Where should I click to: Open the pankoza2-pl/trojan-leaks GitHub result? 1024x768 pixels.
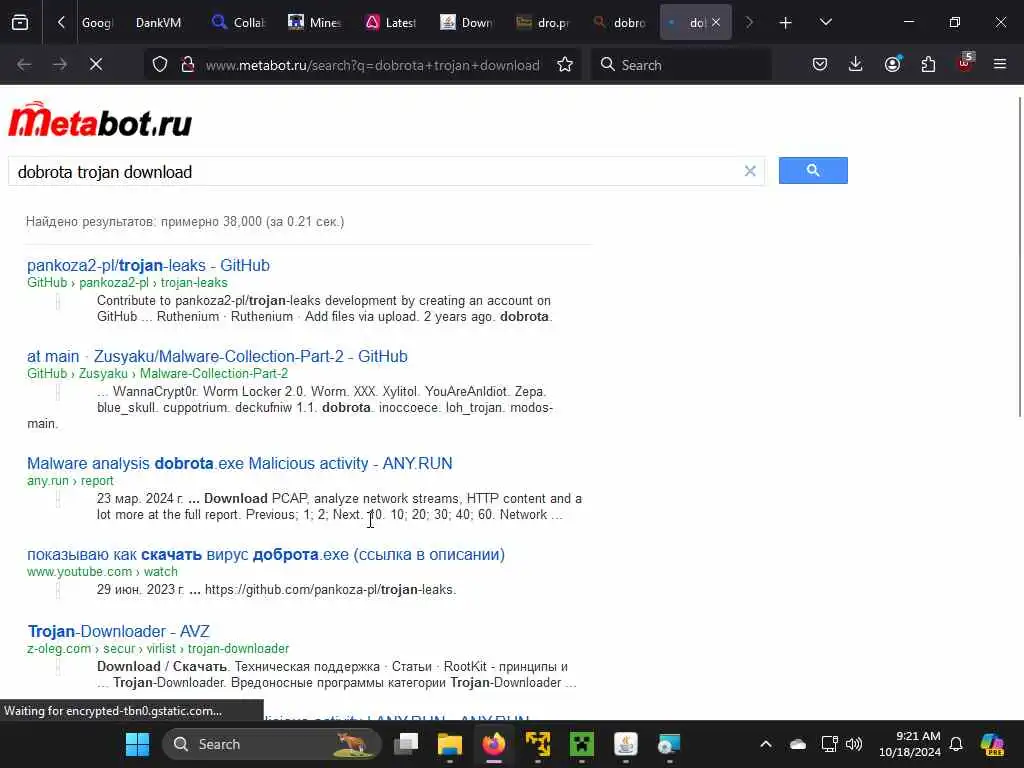click(148, 265)
